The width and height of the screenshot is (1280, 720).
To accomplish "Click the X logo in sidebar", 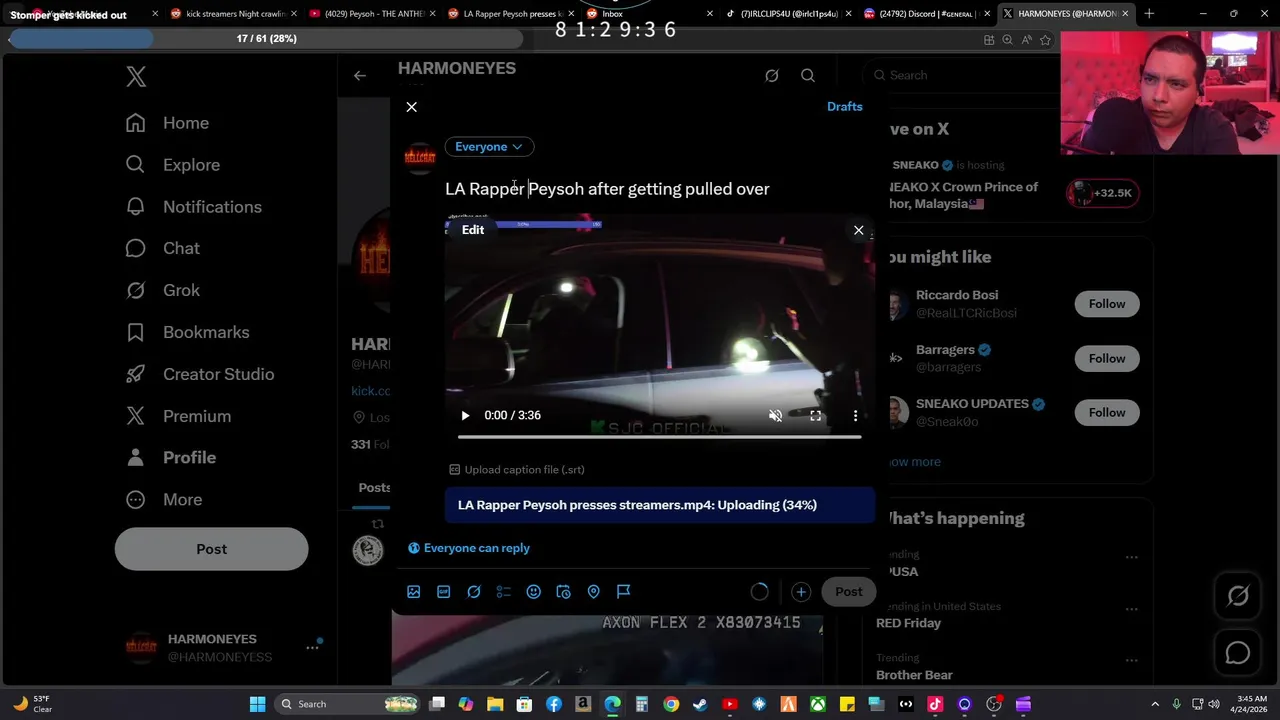I will click(136, 77).
